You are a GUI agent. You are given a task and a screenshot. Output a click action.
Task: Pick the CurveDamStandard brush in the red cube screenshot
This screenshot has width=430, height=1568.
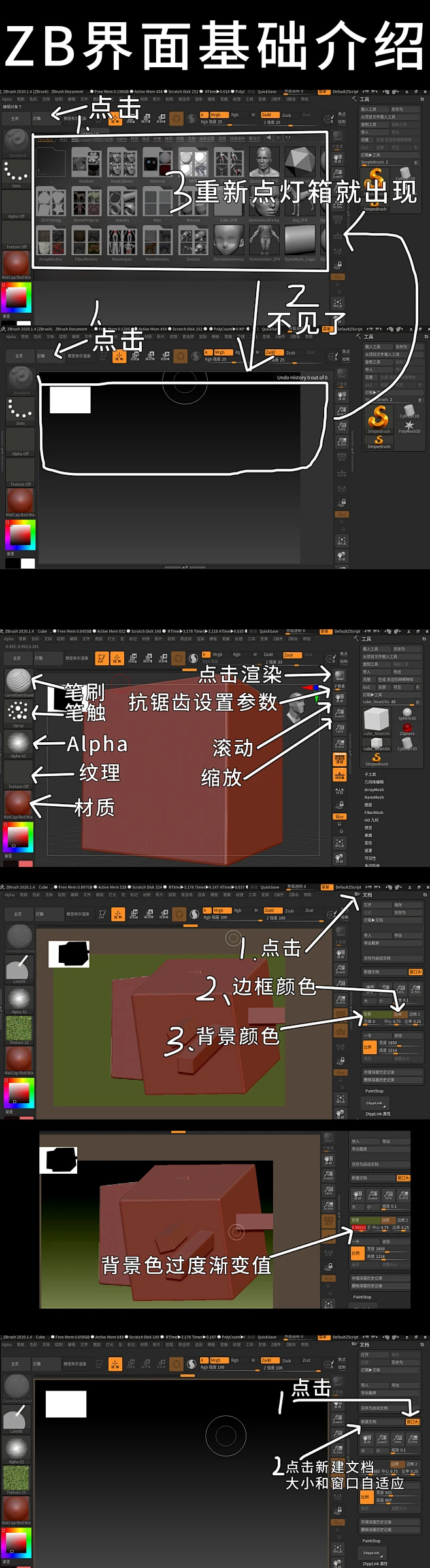click(x=18, y=682)
